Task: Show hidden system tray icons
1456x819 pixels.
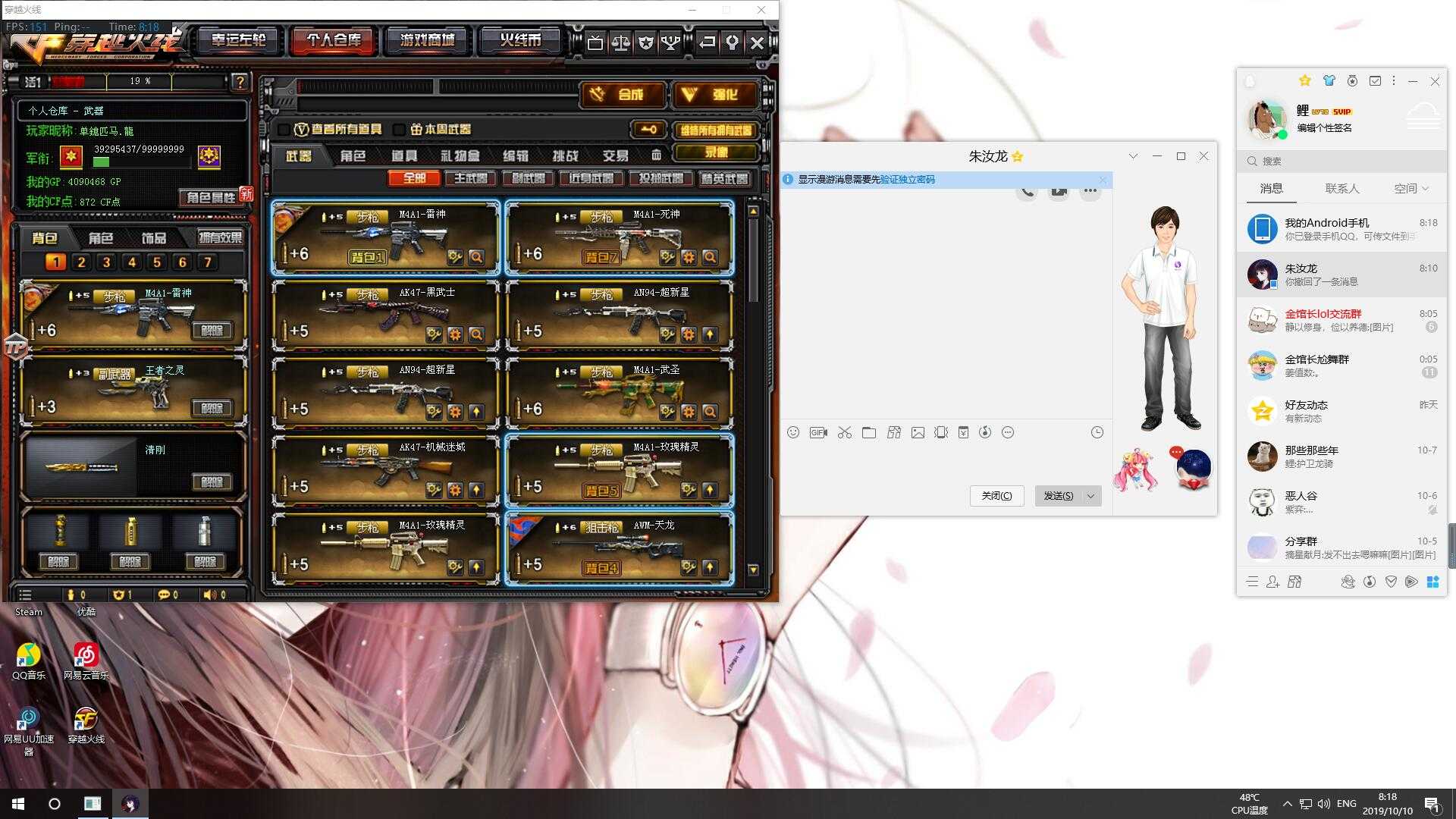Action: (1287, 804)
